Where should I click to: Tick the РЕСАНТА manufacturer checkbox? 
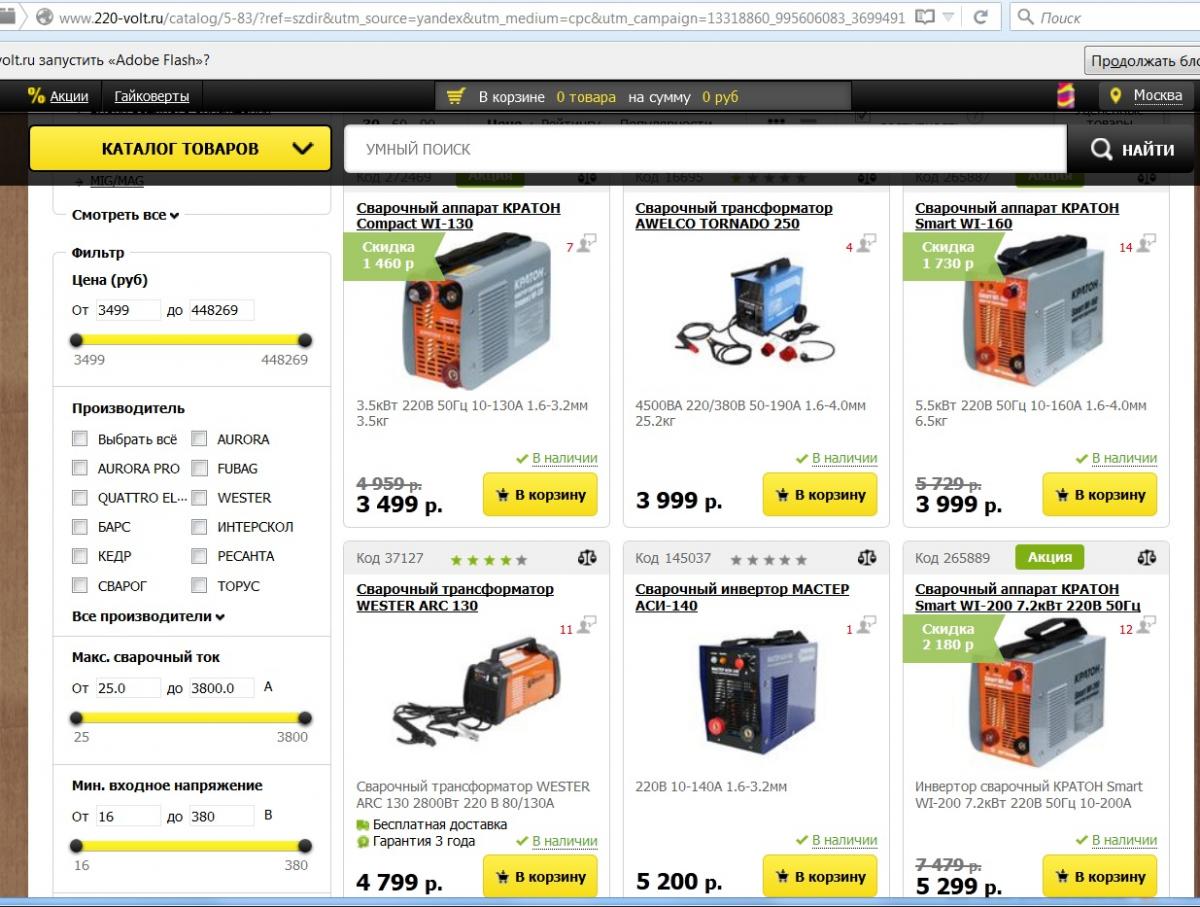(x=199, y=556)
